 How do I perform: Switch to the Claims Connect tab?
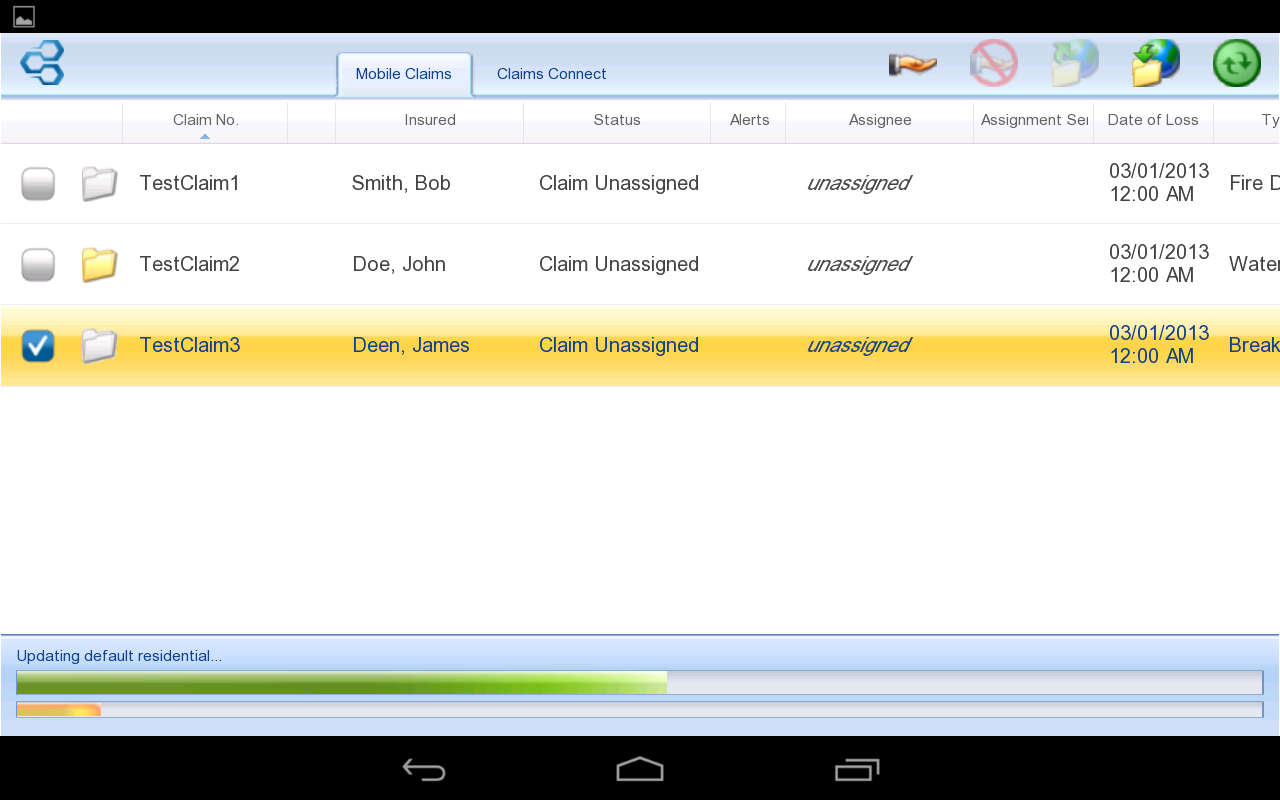(x=551, y=73)
